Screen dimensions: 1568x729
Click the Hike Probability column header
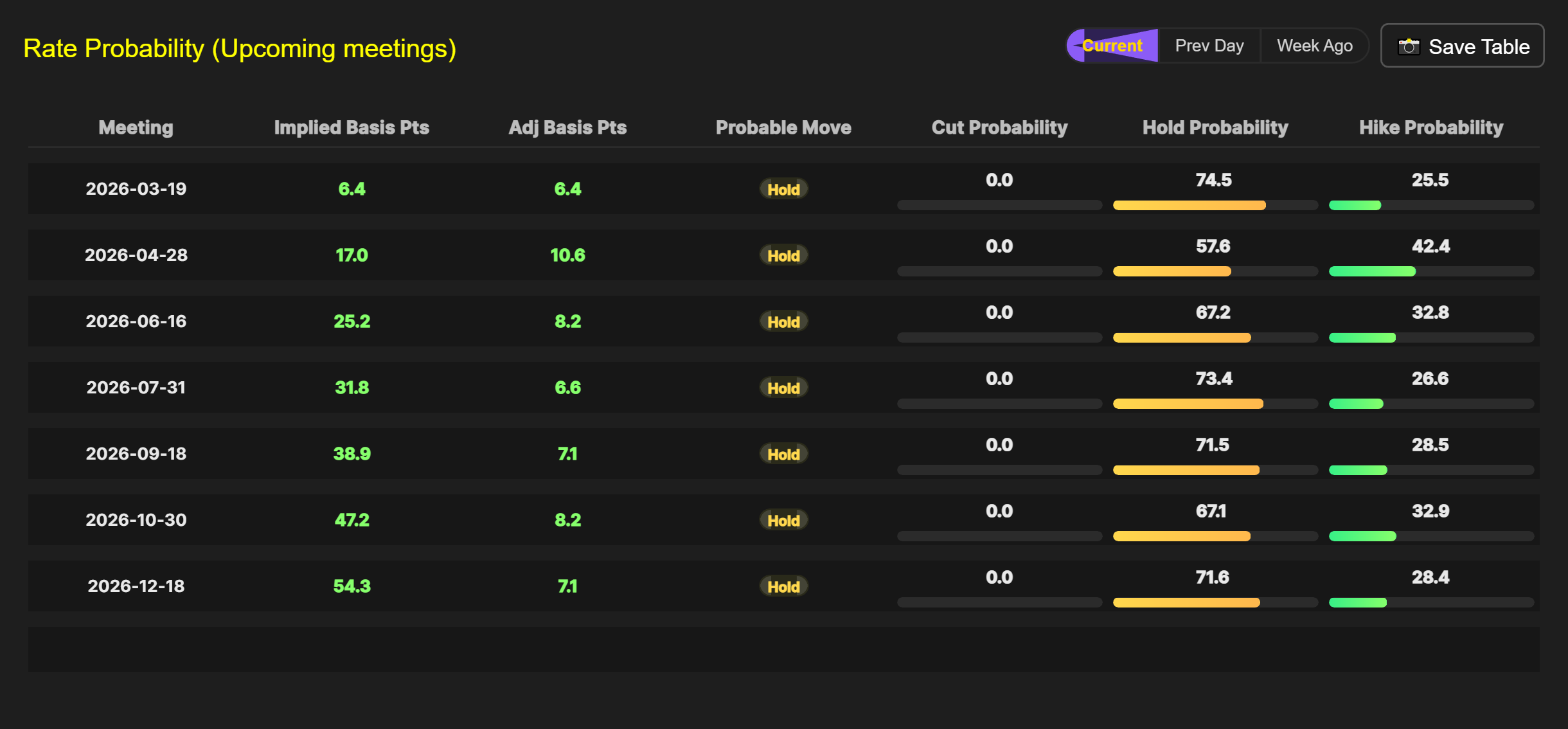coord(1430,127)
